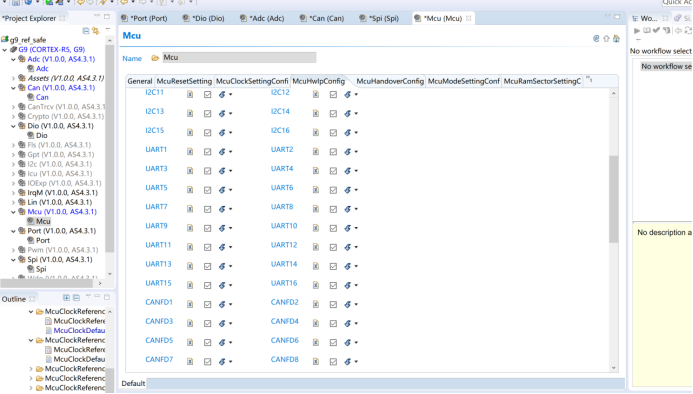Click the refresh icon in Mcu editor header

pos(596,39)
